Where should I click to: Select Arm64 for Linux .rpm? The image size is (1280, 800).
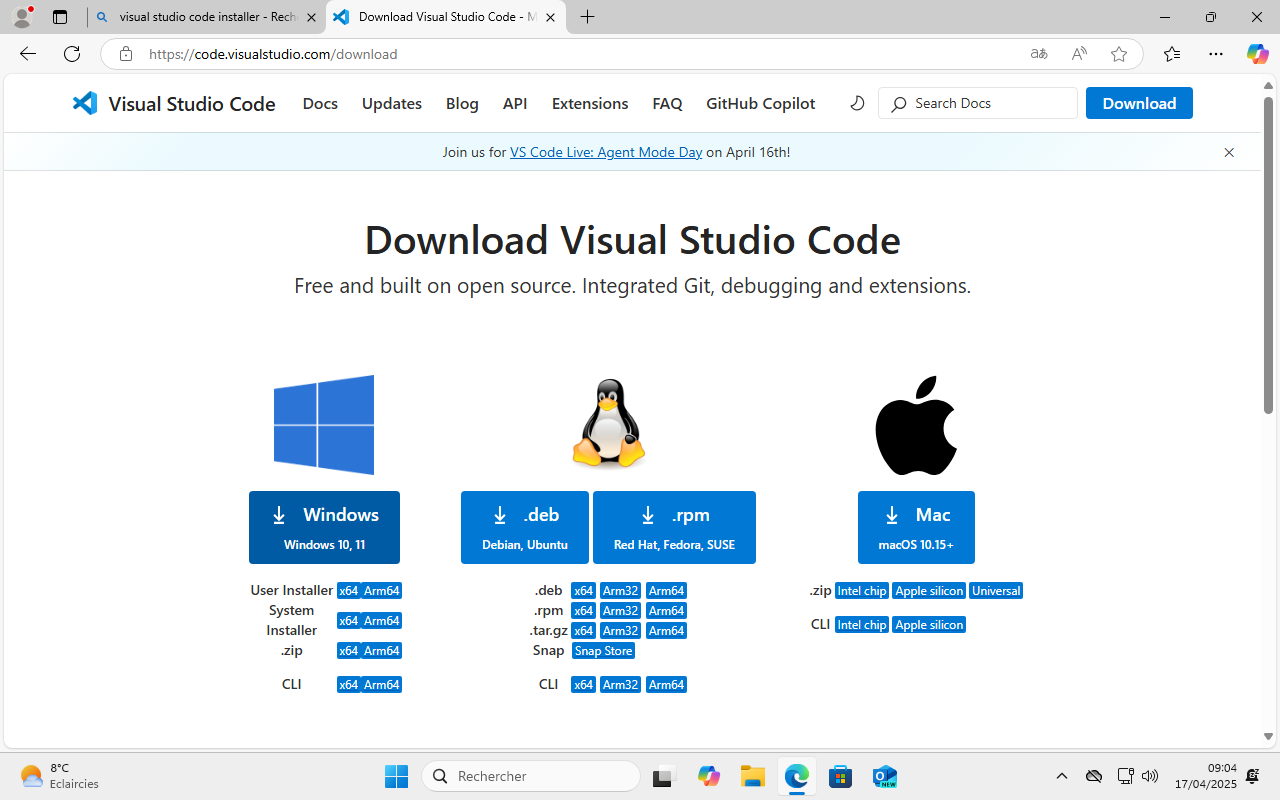666,611
